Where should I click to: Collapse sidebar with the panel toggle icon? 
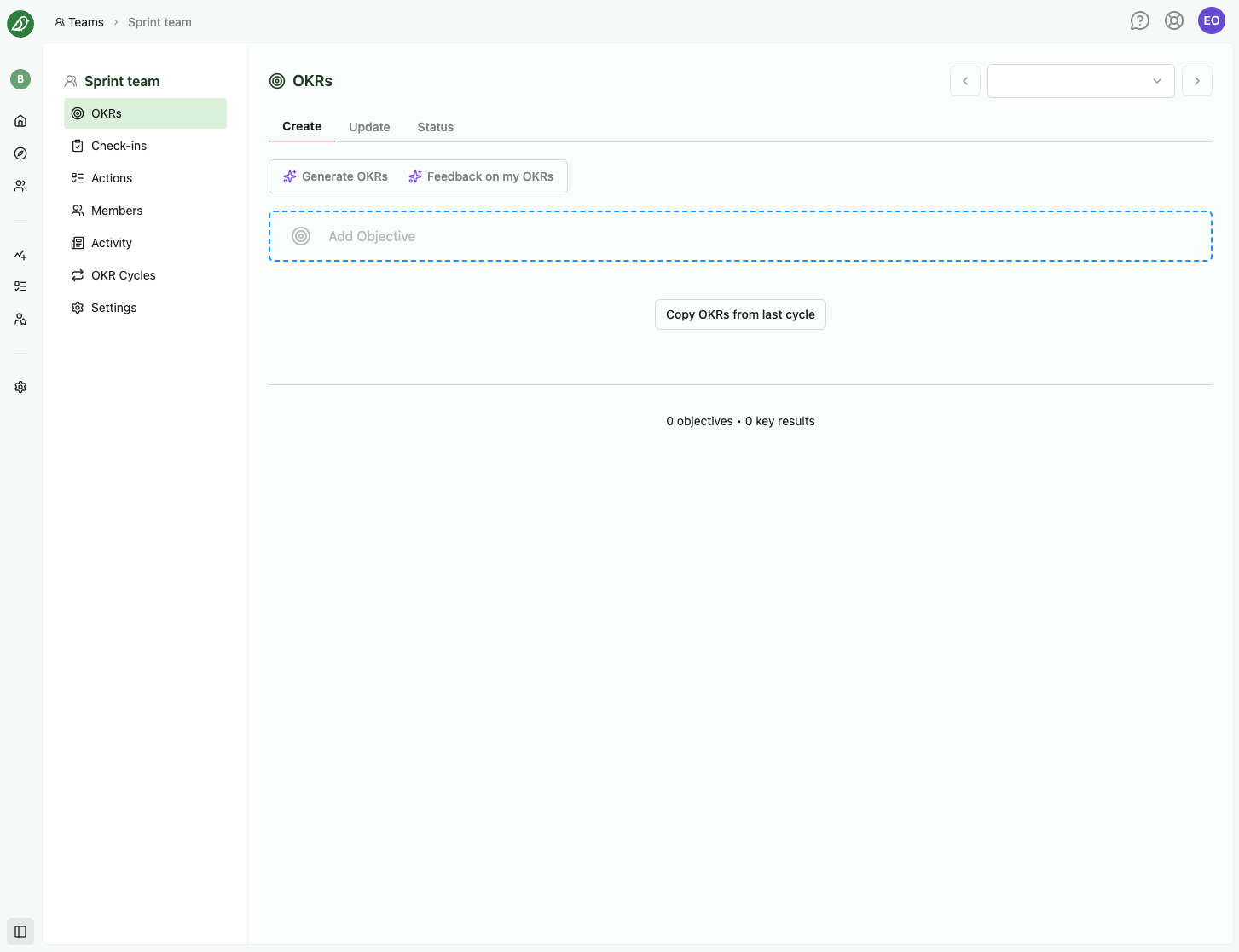[20, 932]
